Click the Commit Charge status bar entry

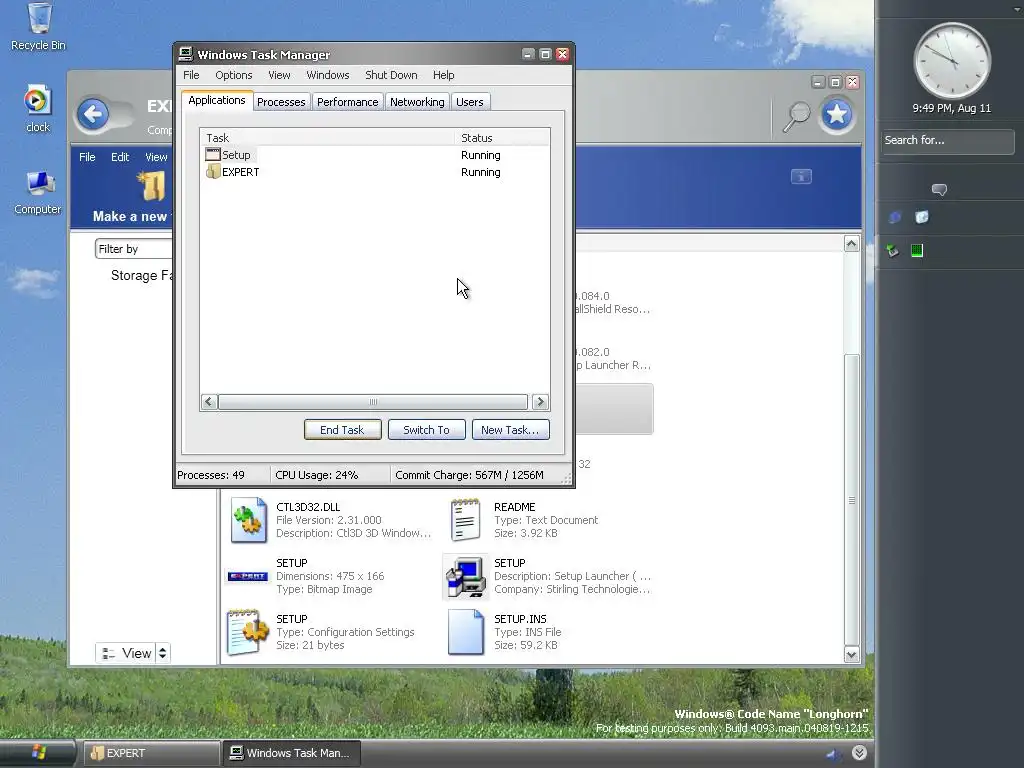point(470,475)
